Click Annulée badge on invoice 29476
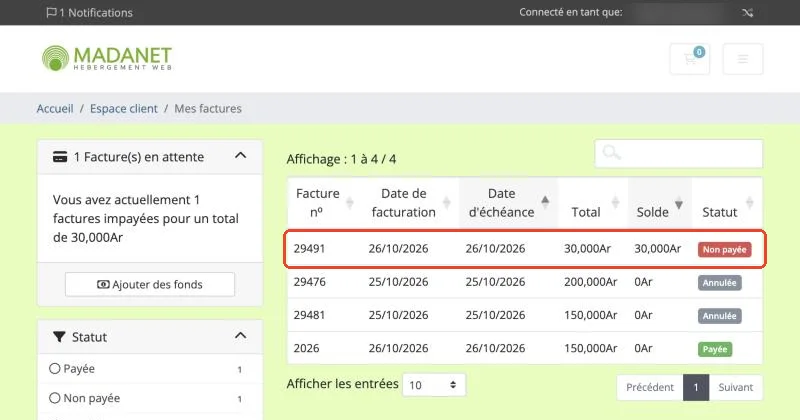This screenshot has width=800, height=420. click(719, 283)
